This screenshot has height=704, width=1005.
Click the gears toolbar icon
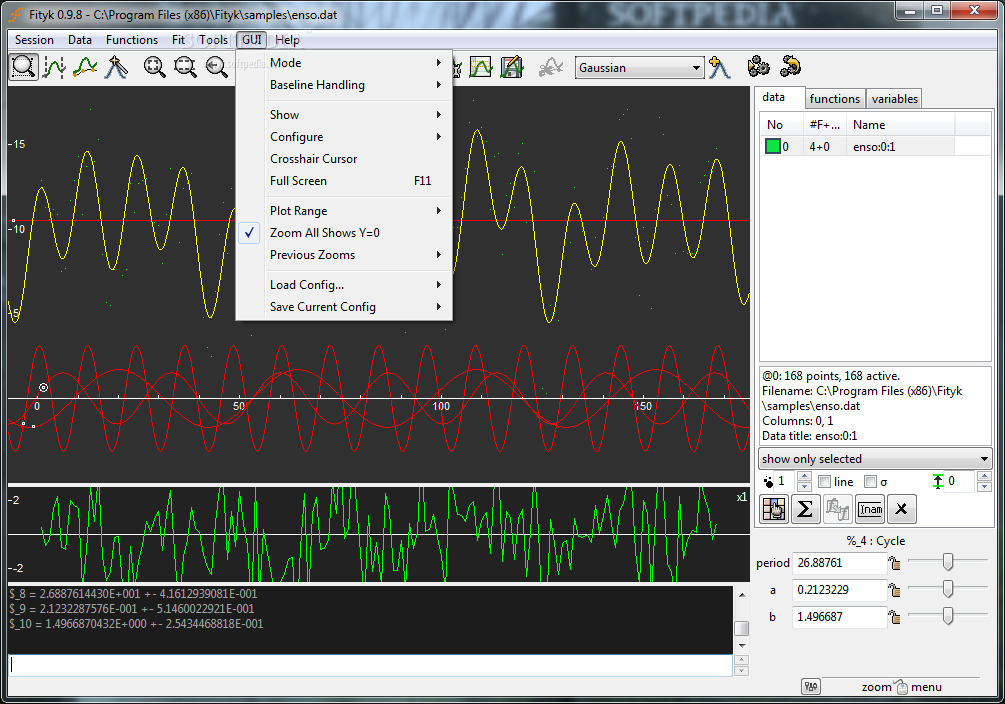tap(758, 66)
